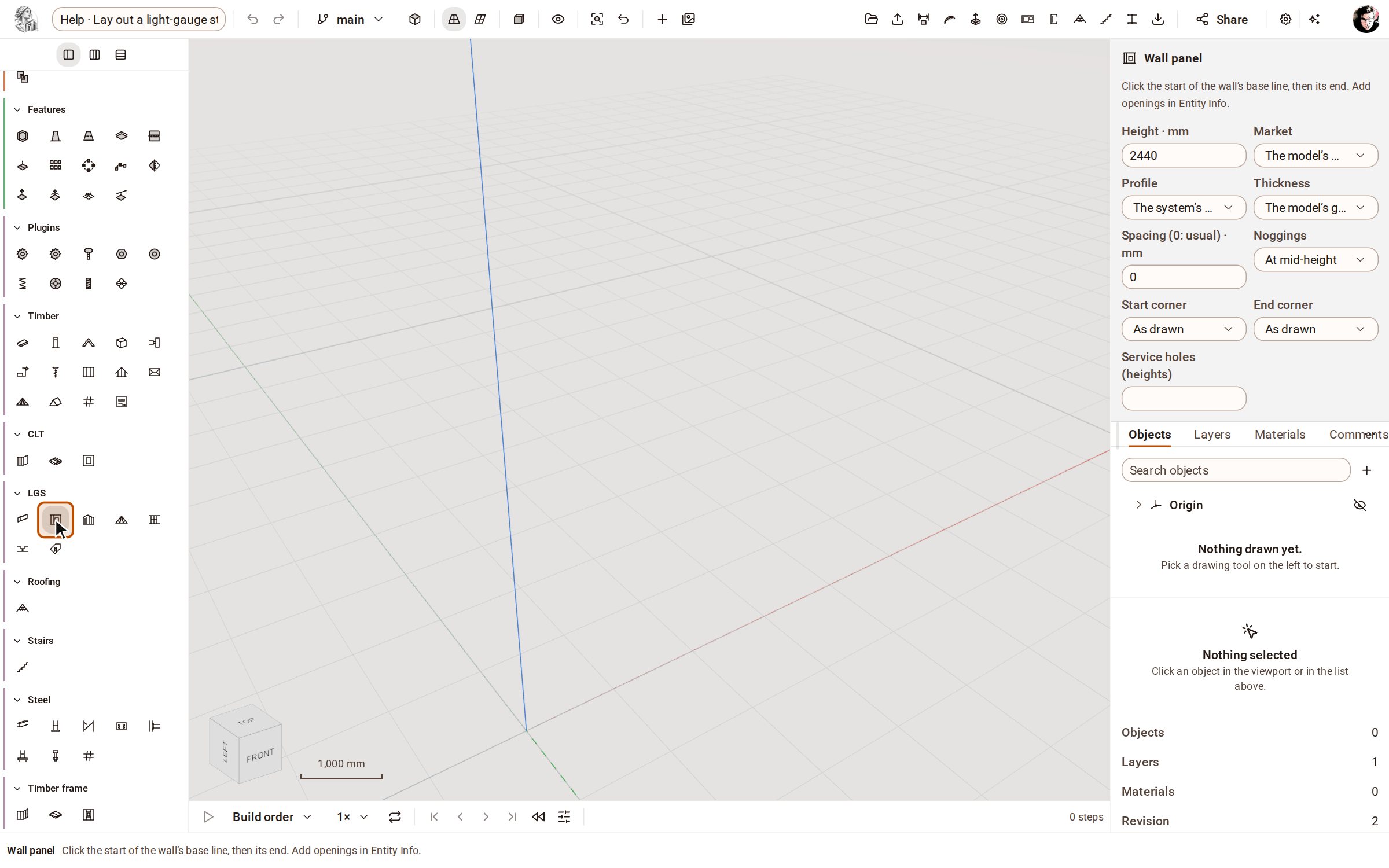This screenshot has height=868, width=1389.
Task: Click the Height mm input field
Action: (x=1184, y=155)
